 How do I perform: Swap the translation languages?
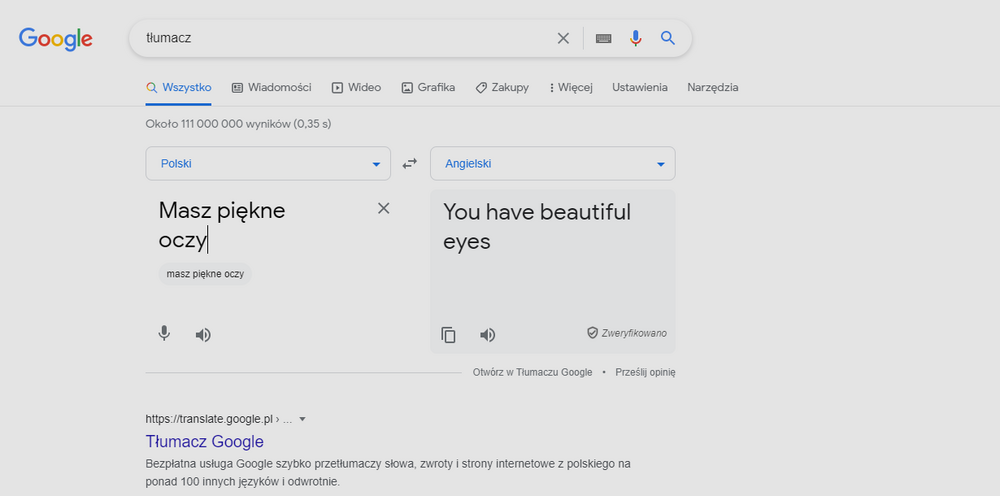[x=410, y=164]
